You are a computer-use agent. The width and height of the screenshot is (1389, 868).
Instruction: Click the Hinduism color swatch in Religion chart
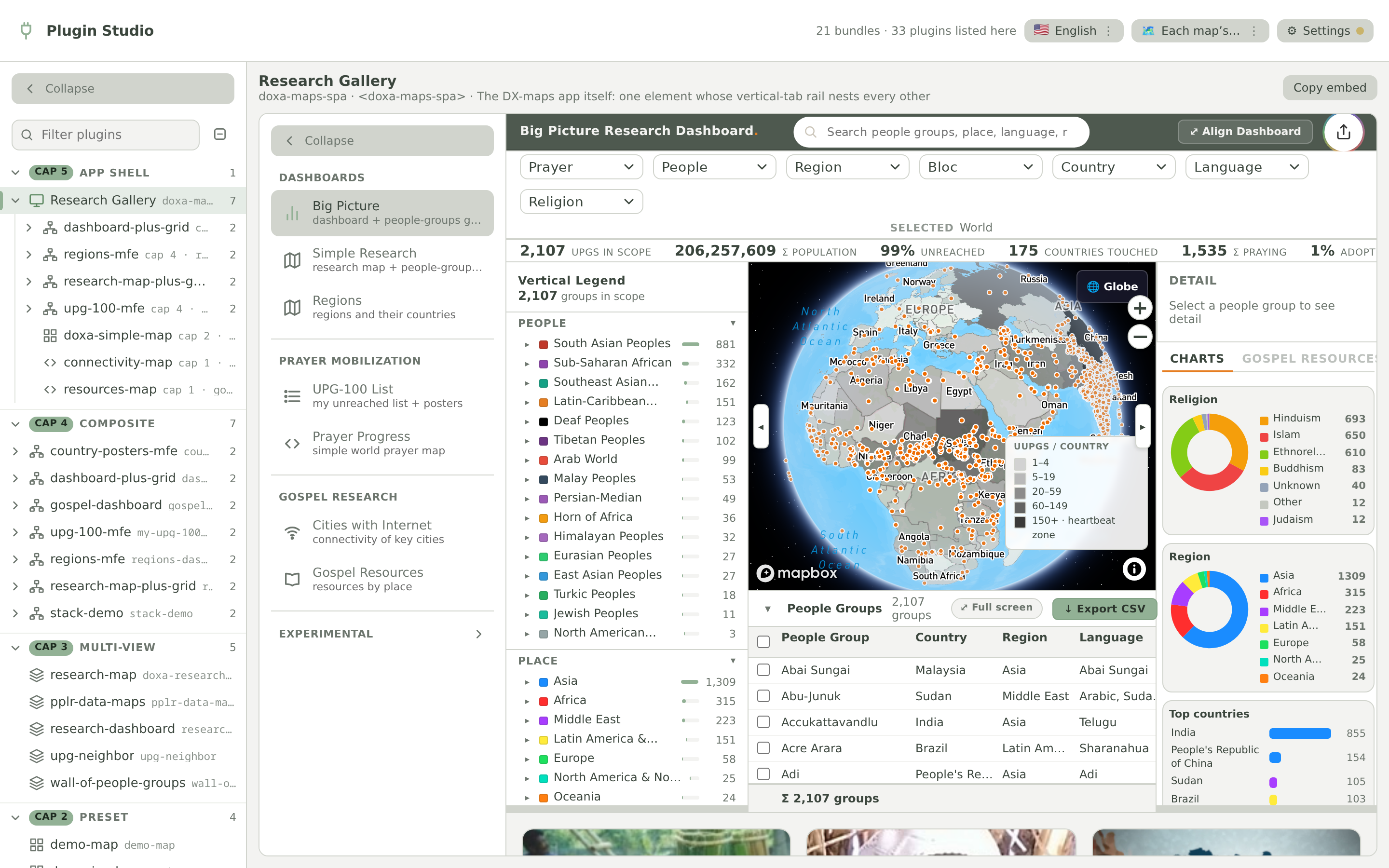tap(1263, 420)
